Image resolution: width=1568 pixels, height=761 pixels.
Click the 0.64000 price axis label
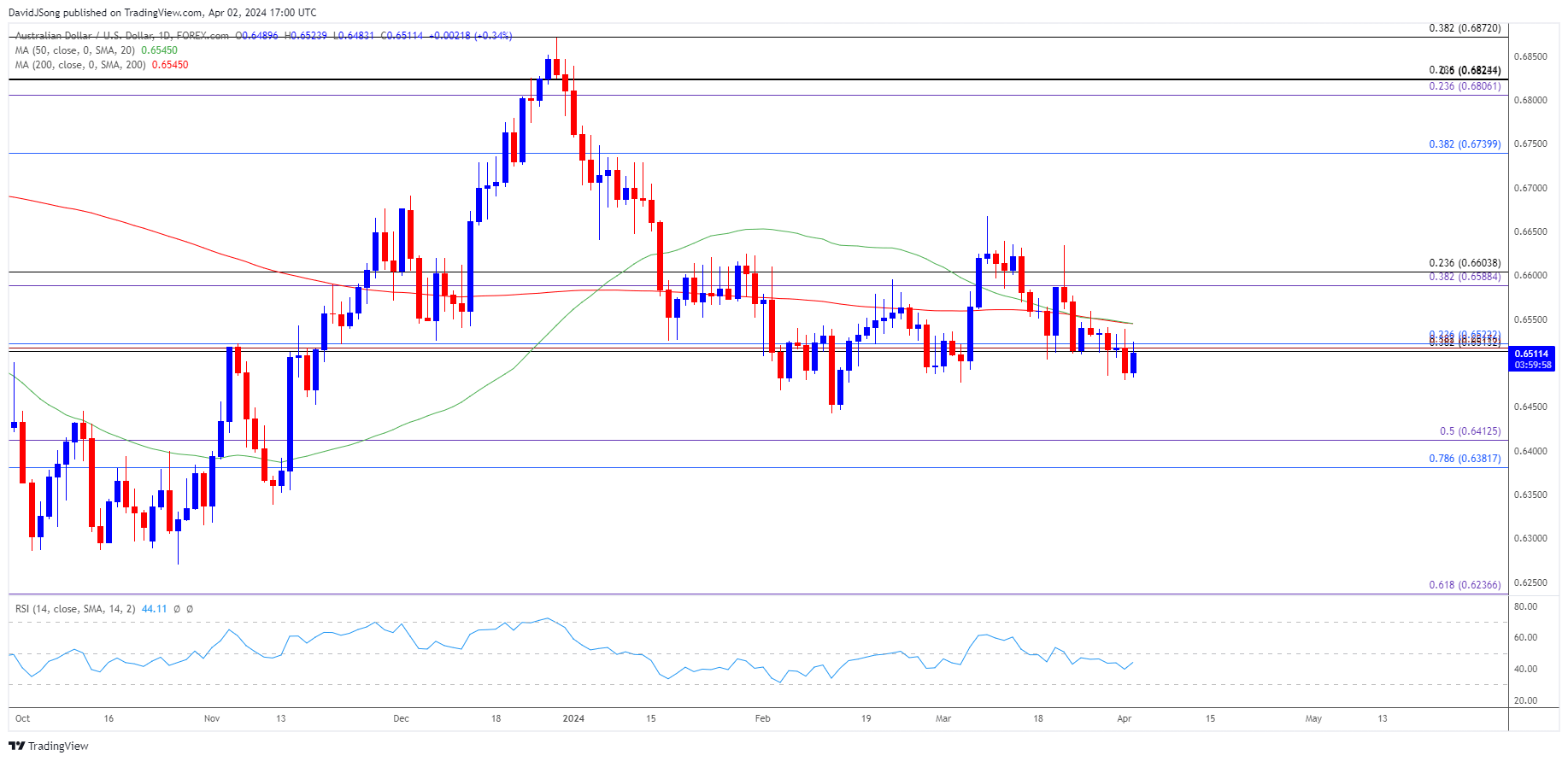[x=1530, y=451]
